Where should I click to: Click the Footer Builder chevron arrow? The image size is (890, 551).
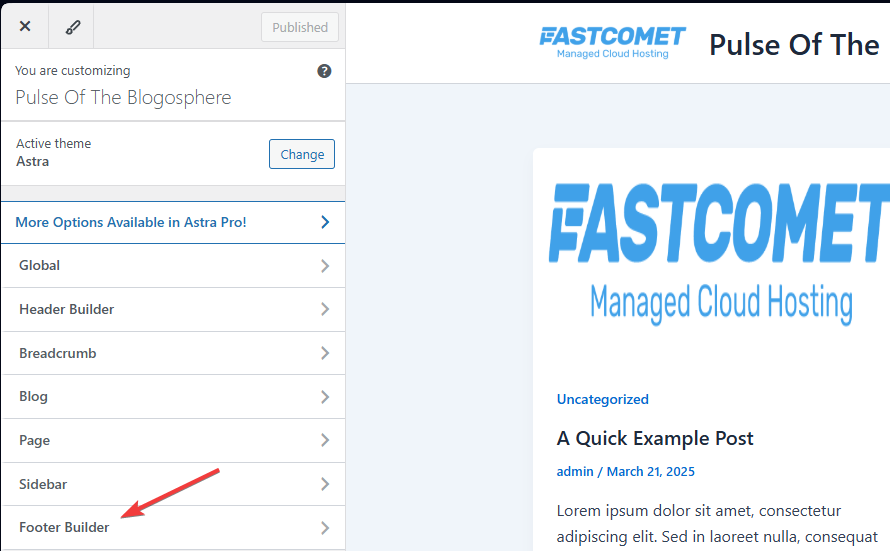[x=324, y=527]
